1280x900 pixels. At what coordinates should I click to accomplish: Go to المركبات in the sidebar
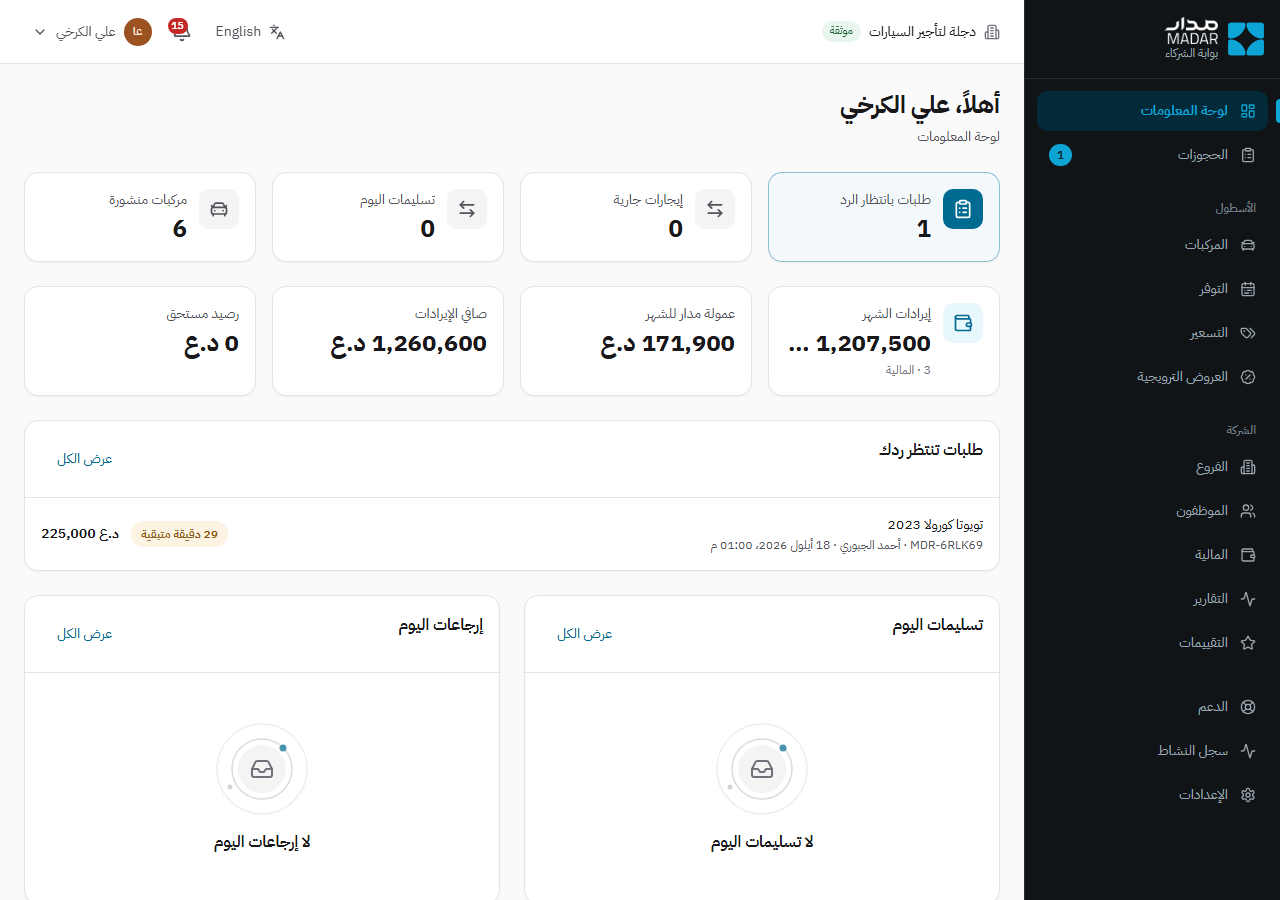[x=1152, y=245]
